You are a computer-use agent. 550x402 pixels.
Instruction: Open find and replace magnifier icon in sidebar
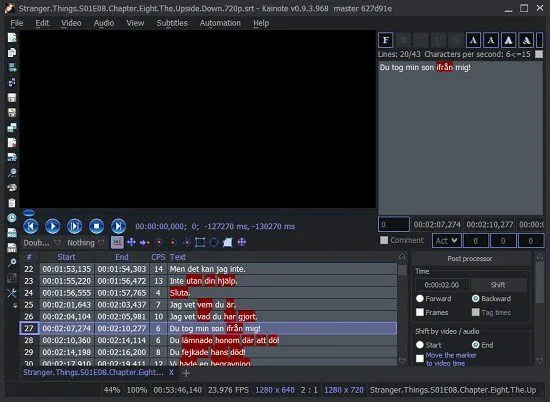[12, 172]
